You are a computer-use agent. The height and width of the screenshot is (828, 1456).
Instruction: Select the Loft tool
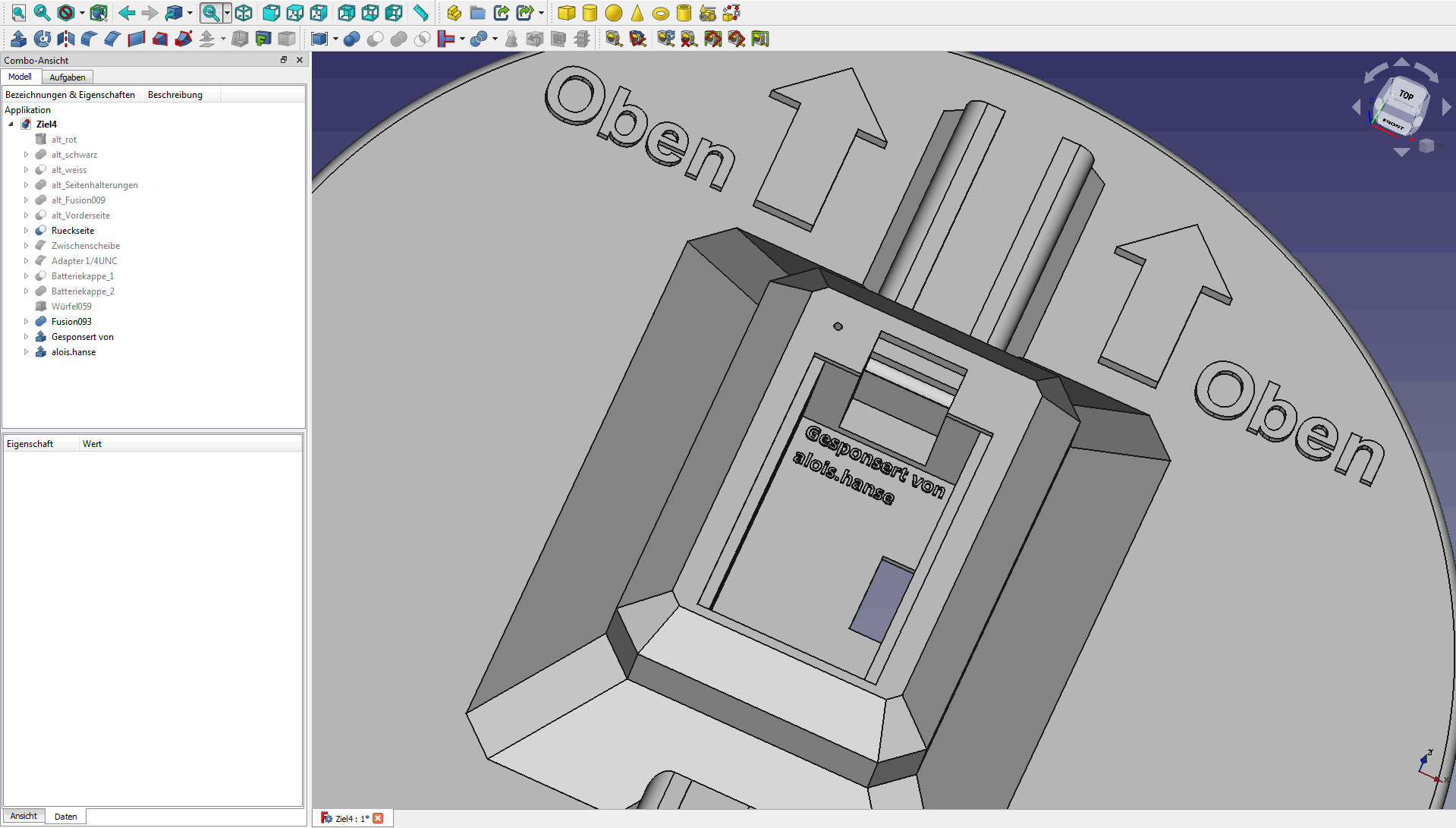(160, 39)
